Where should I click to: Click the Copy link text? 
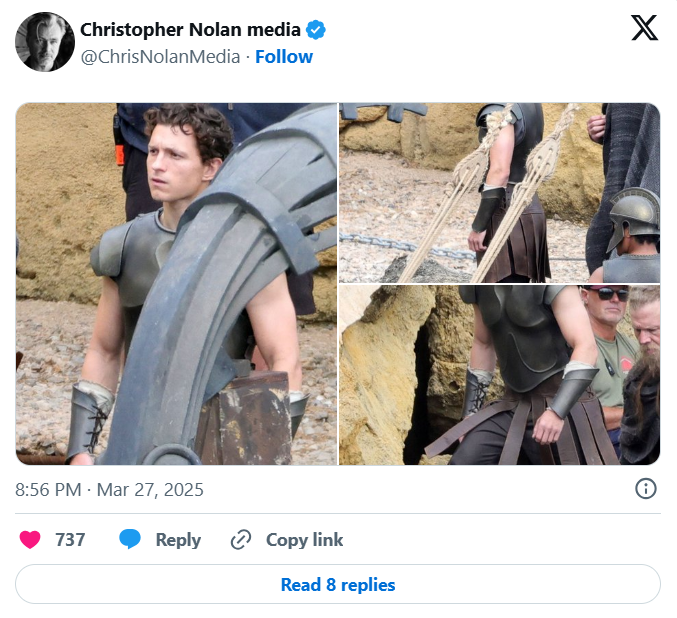(x=304, y=540)
